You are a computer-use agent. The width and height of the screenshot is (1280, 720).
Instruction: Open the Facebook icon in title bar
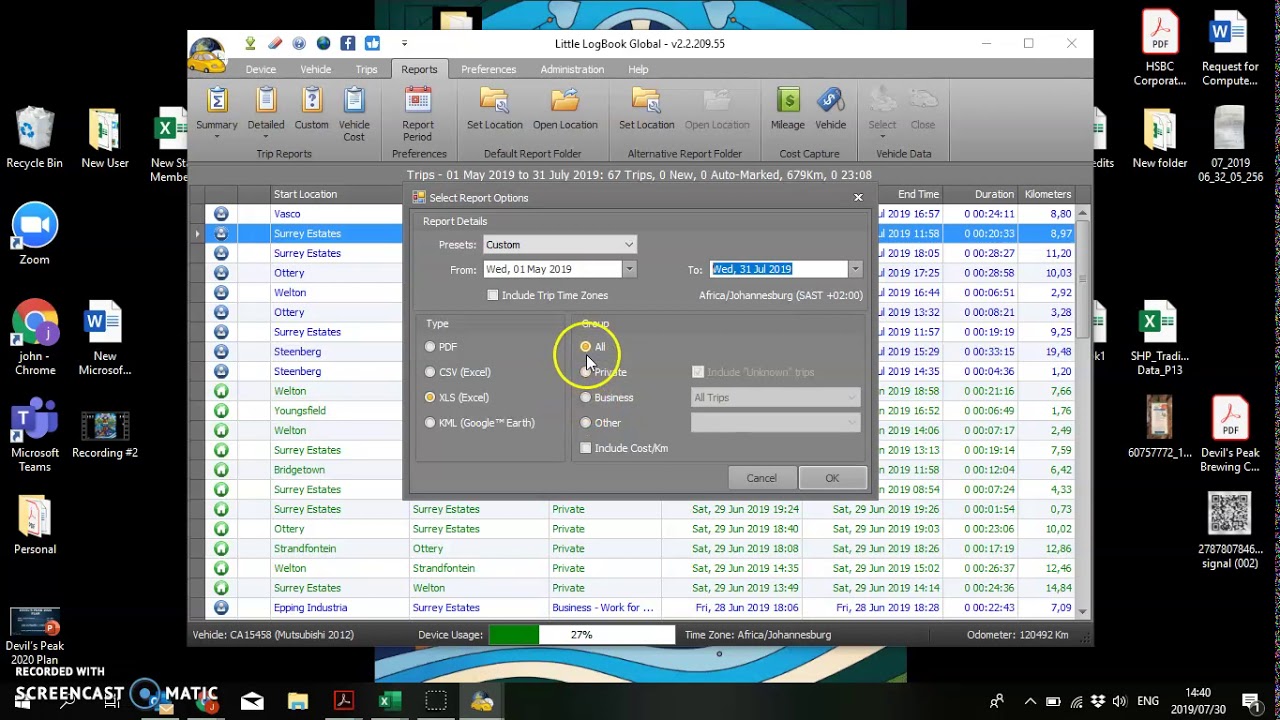(348, 43)
